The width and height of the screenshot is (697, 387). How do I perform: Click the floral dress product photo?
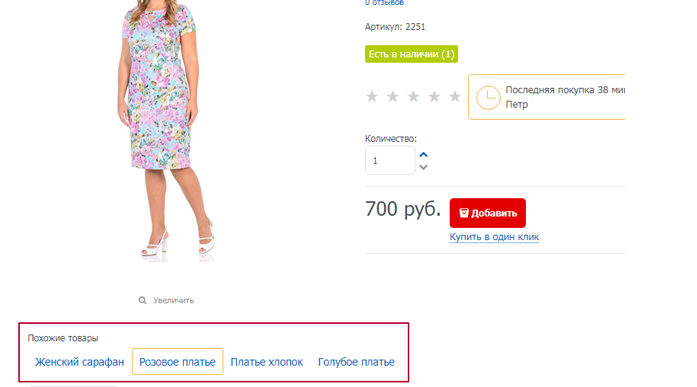(167, 130)
